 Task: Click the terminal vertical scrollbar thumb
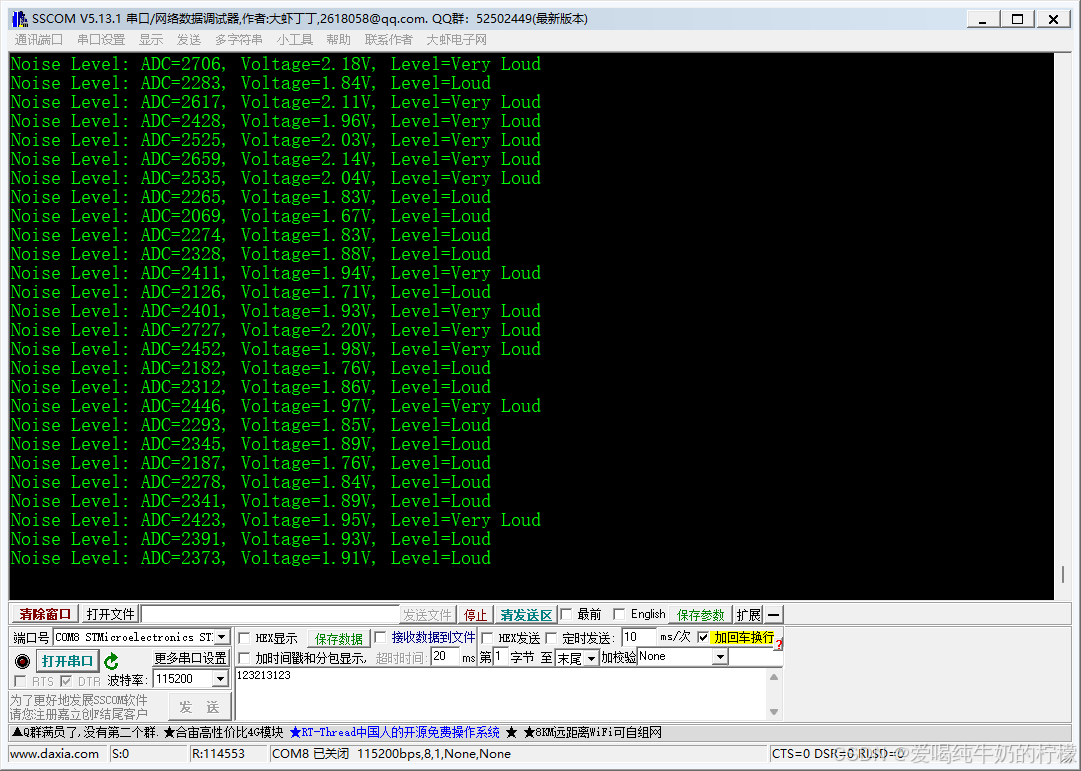click(x=1062, y=574)
